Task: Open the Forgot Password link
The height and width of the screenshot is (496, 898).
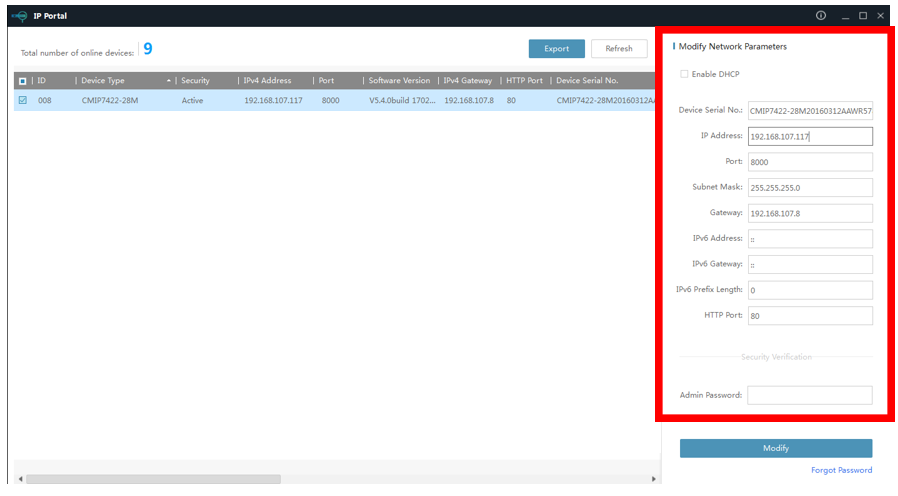Action: [x=841, y=470]
